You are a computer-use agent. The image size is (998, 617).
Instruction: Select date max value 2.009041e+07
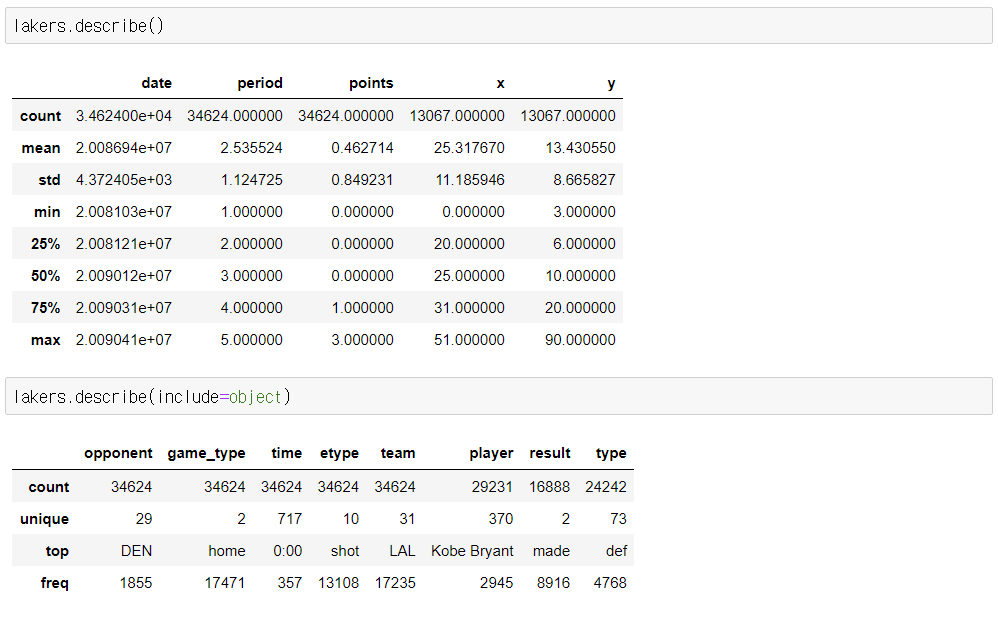(123, 339)
